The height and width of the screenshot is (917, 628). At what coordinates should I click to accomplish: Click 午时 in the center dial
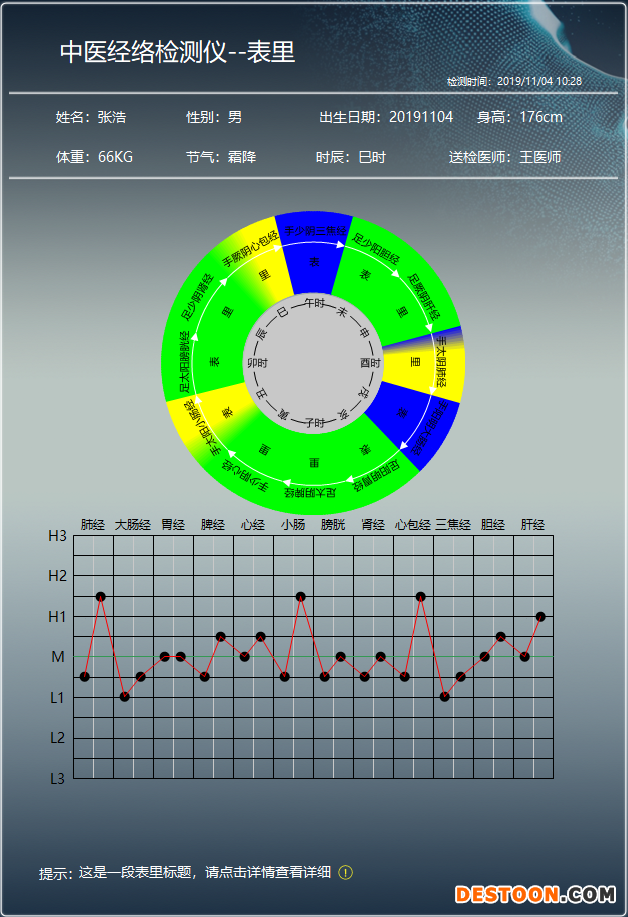click(x=314, y=302)
